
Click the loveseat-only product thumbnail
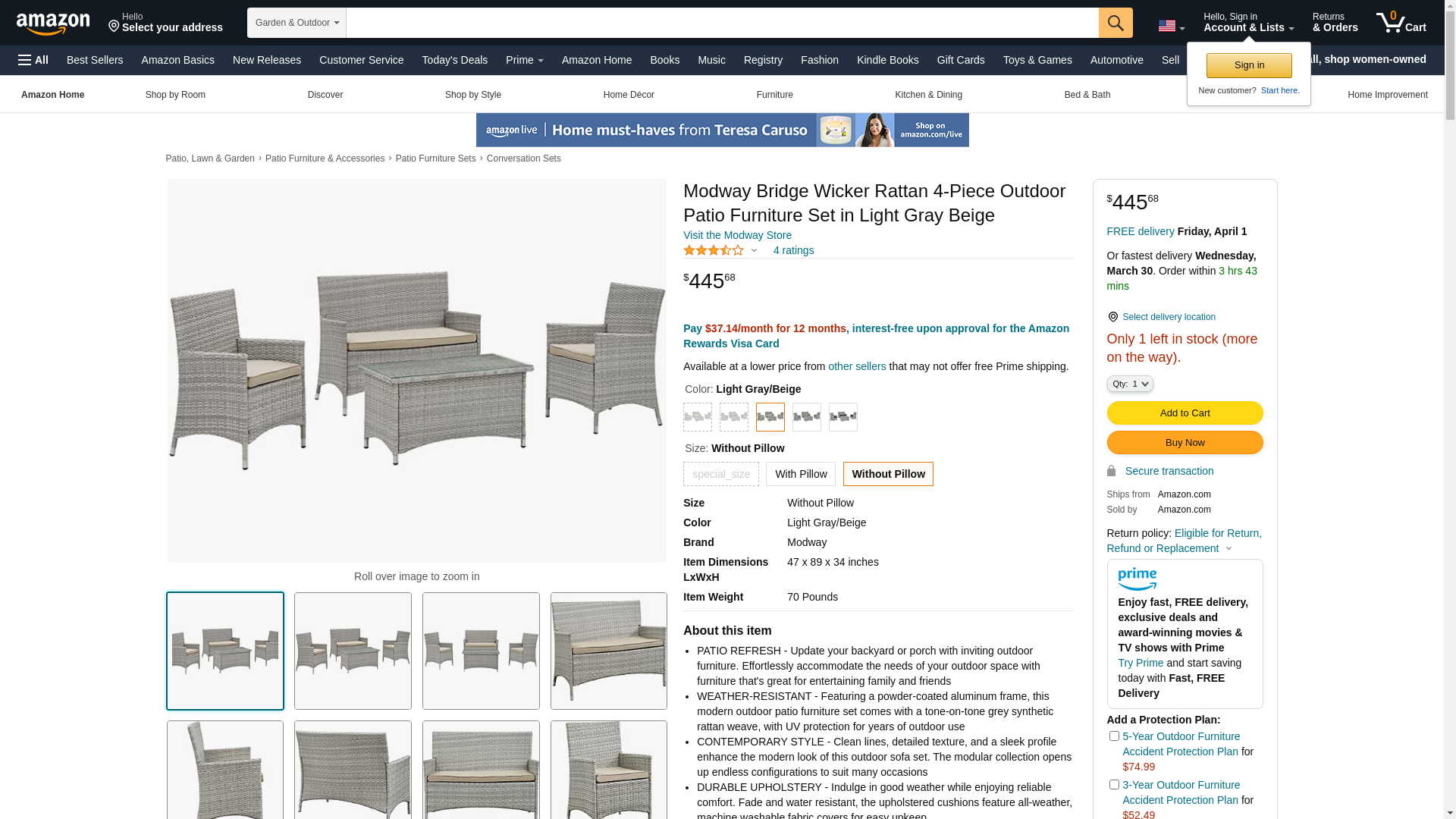pos(609,651)
